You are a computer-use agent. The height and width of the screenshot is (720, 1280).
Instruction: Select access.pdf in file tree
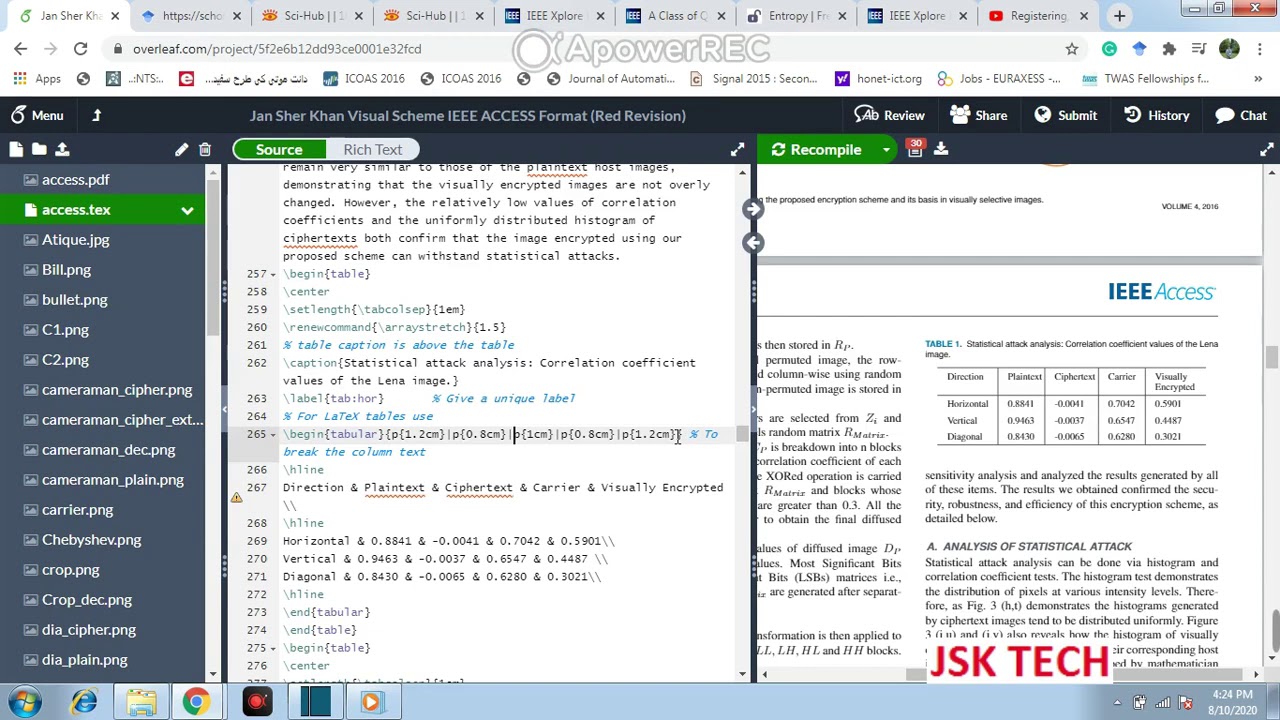[x=75, y=180]
